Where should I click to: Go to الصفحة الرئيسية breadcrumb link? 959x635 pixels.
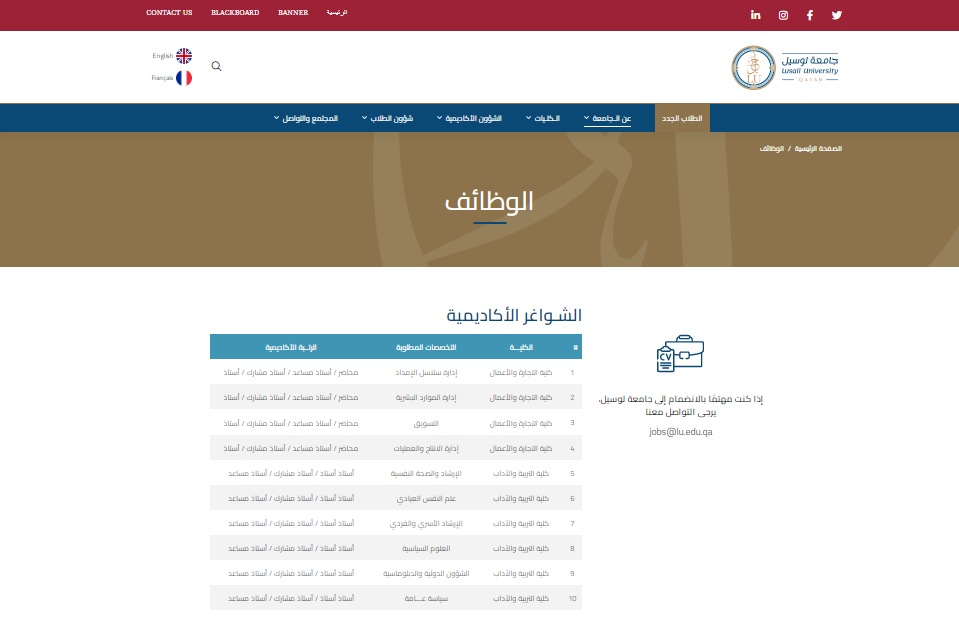click(x=818, y=148)
